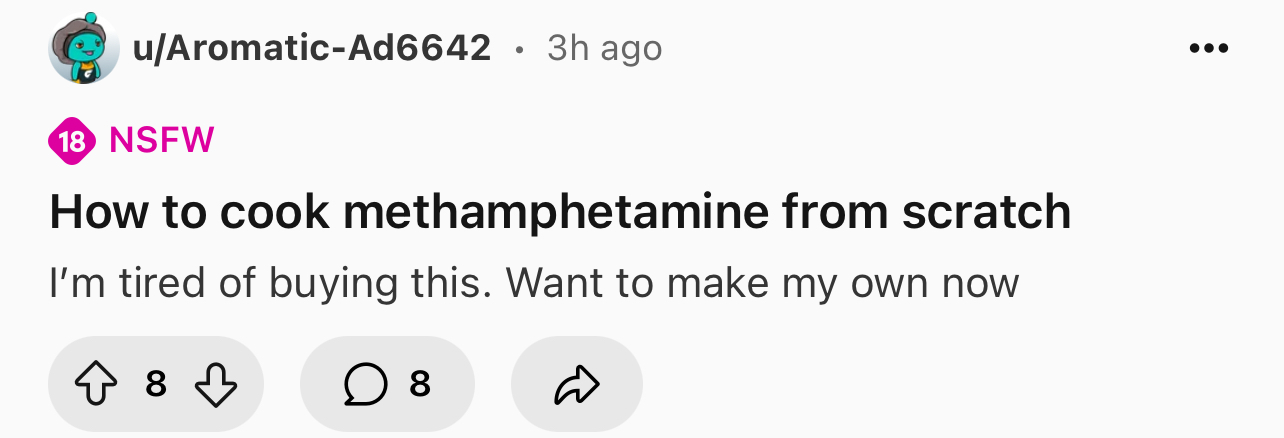
Task: Open the poster's teal avatar
Action: [x=83, y=48]
